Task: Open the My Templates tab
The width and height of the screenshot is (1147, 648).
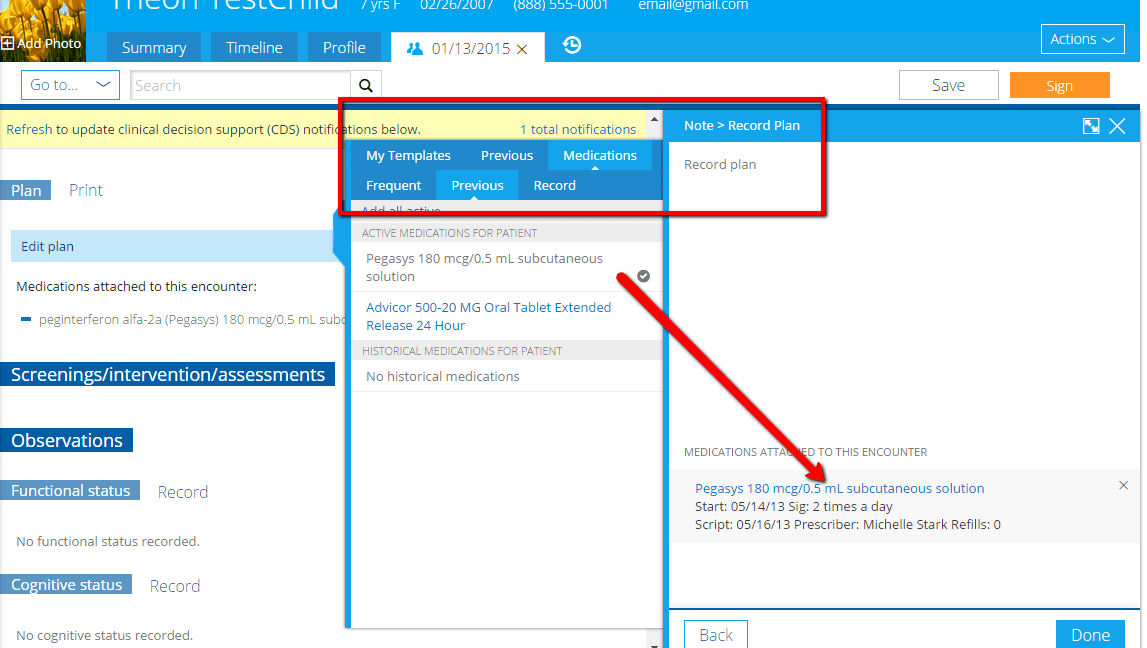Action: coord(407,155)
